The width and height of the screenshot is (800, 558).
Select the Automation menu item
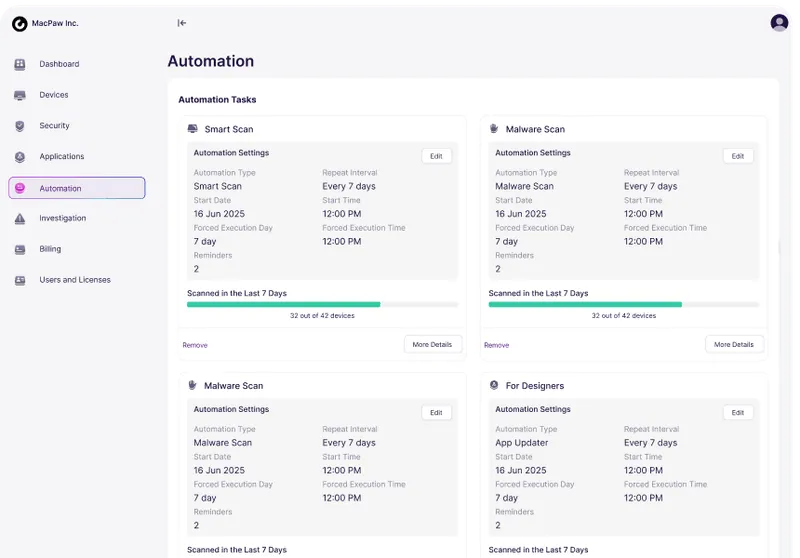(77, 188)
